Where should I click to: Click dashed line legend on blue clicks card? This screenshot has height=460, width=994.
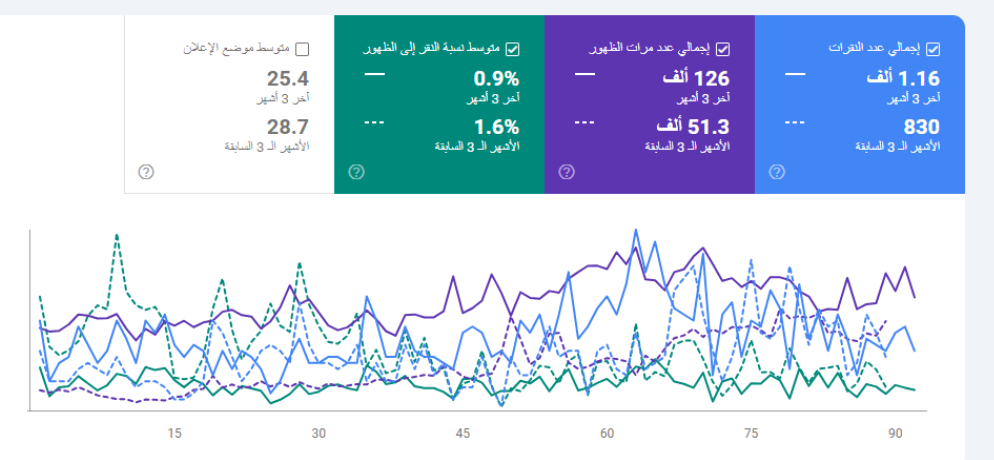click(795, 123)
